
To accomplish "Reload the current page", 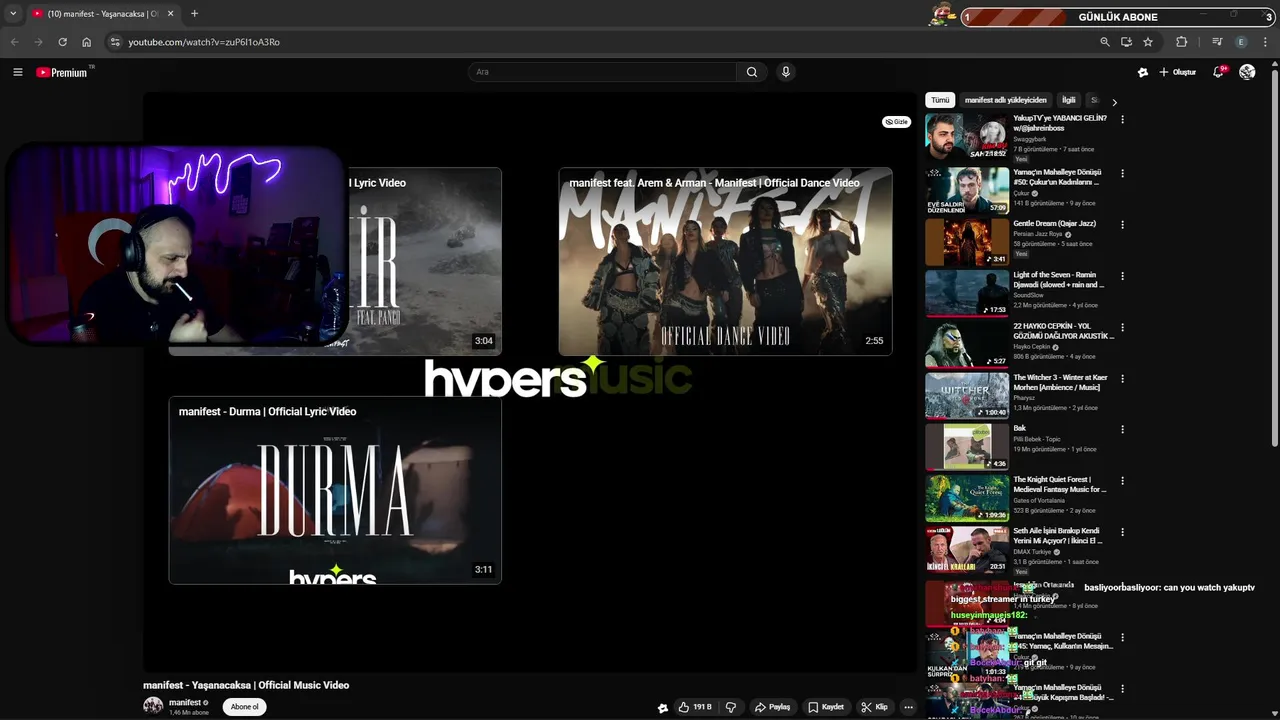I will pyautogui.click(x=62, y=42).
